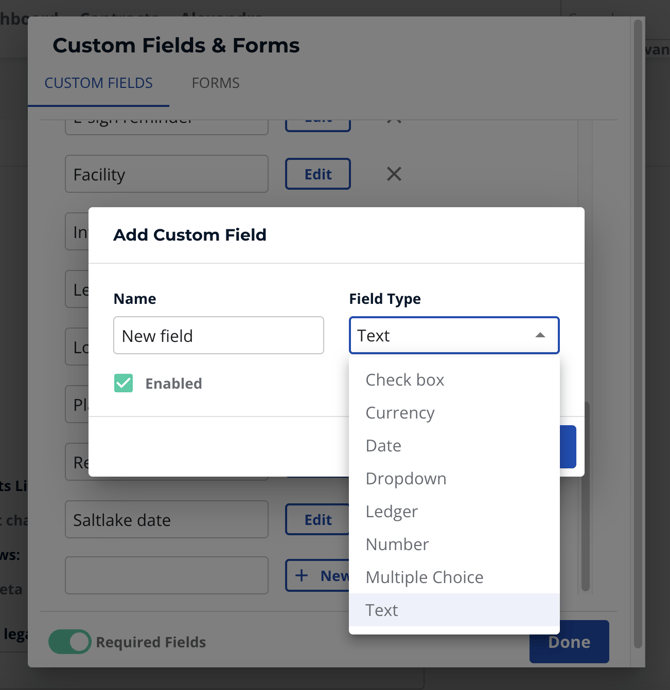This screenshot has height=690, width=670.
Task: Collapse the Field Type dropdown arrow
Action: point(540,336)
